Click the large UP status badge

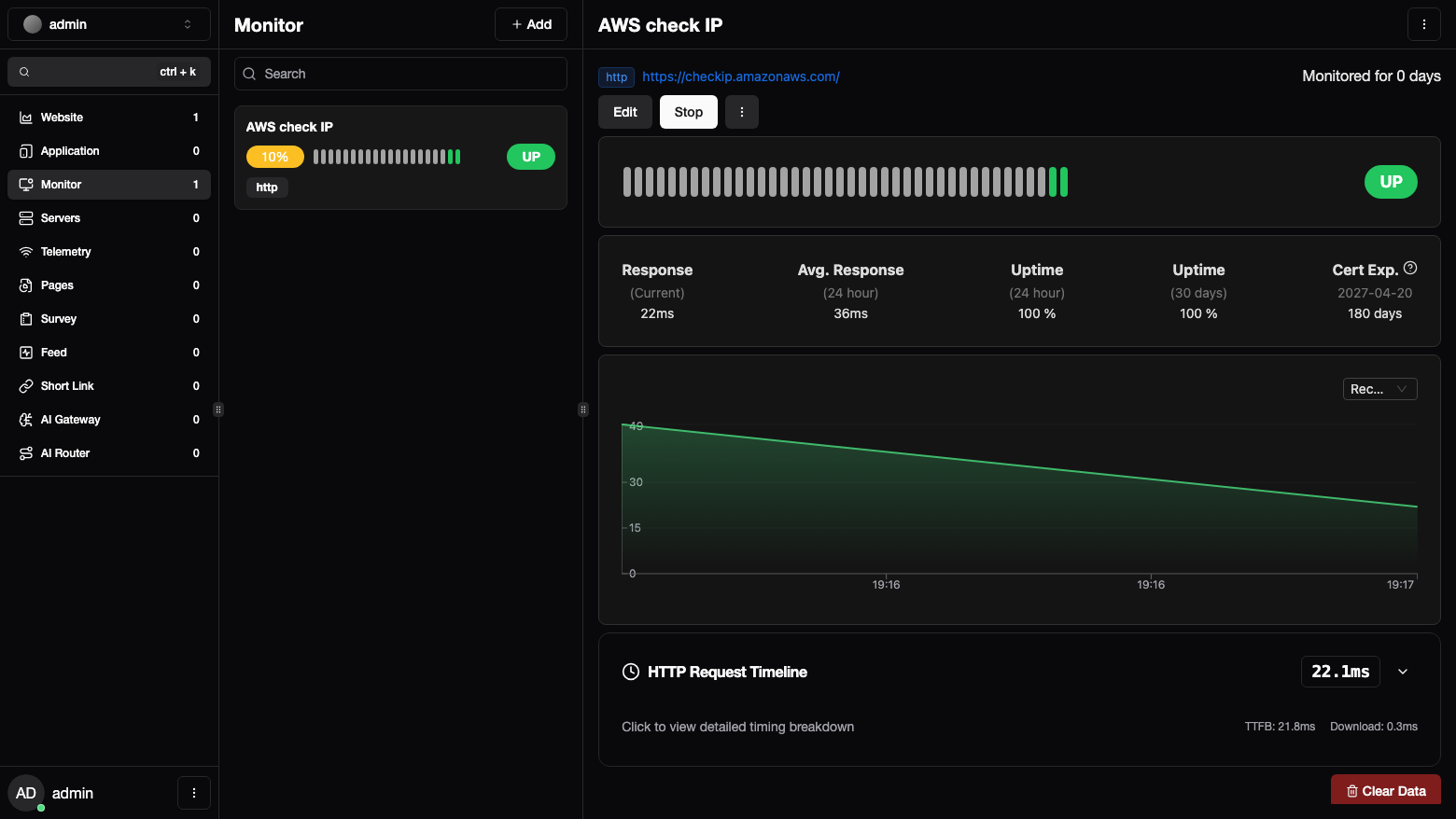(1392, 182)
